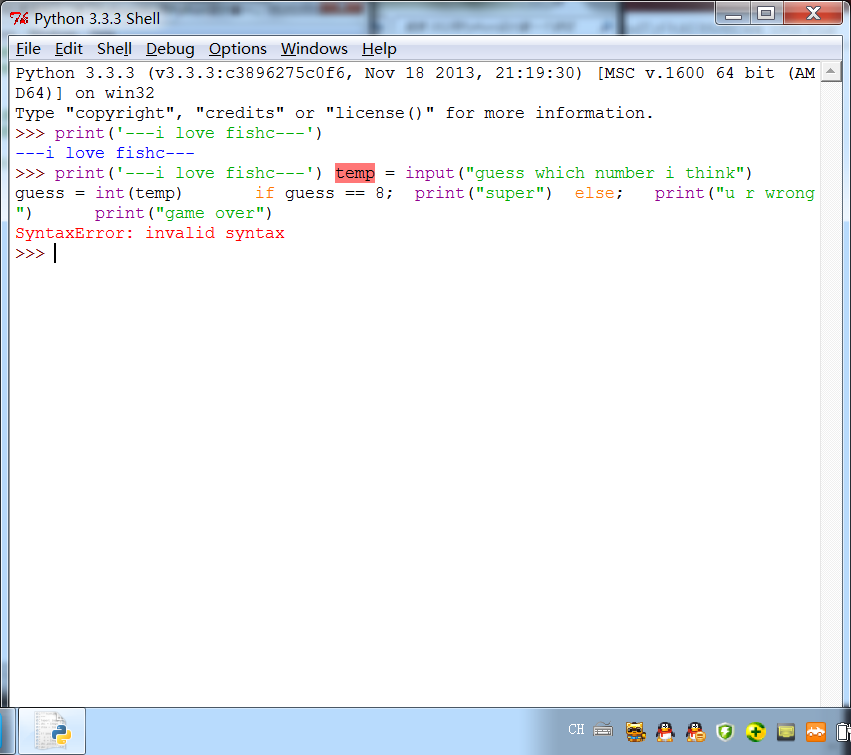Click the network monitor tray icon
This screenshot has width=851, height=755.
(786, 731)
